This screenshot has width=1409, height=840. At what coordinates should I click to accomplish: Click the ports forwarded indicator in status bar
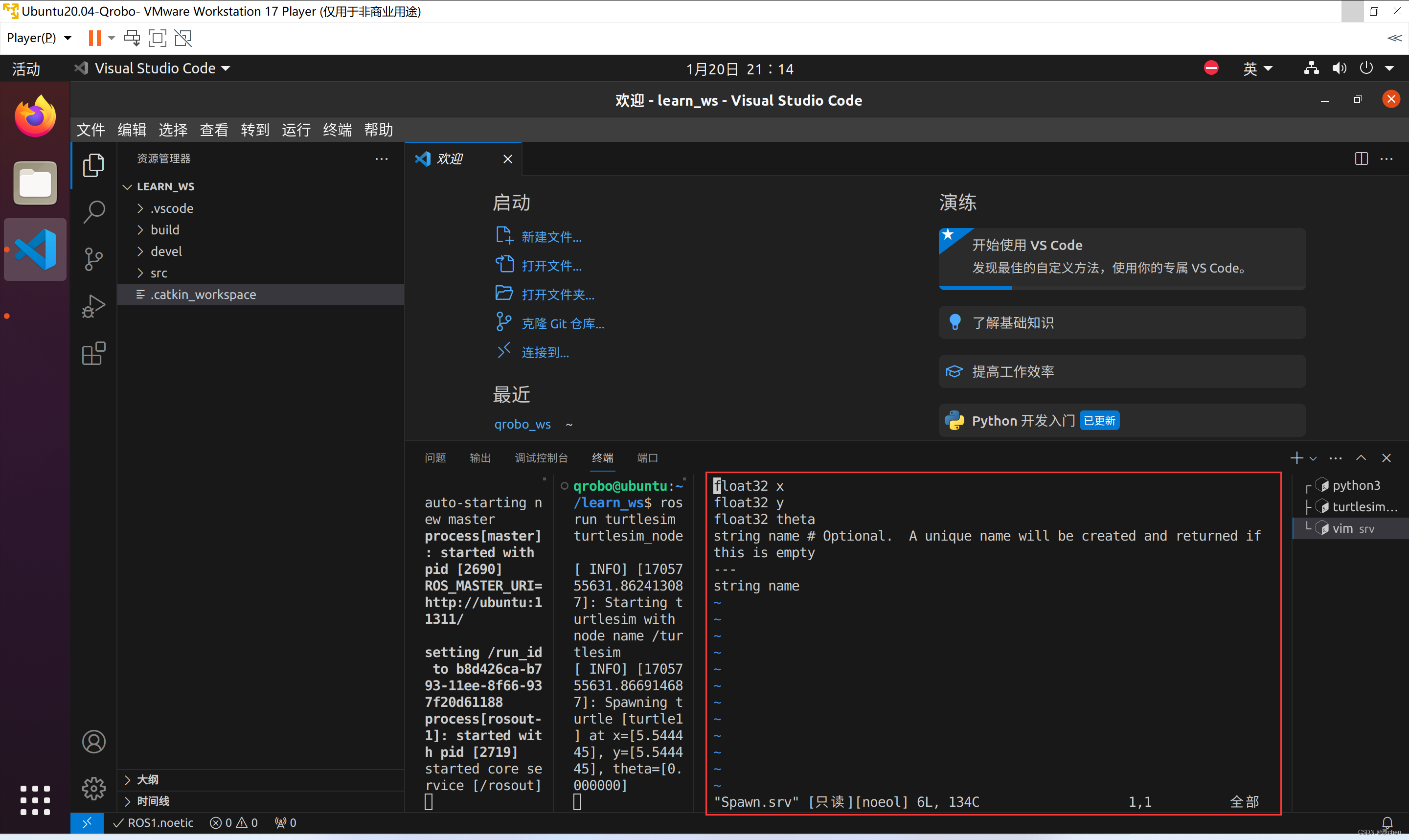(286, 823)
